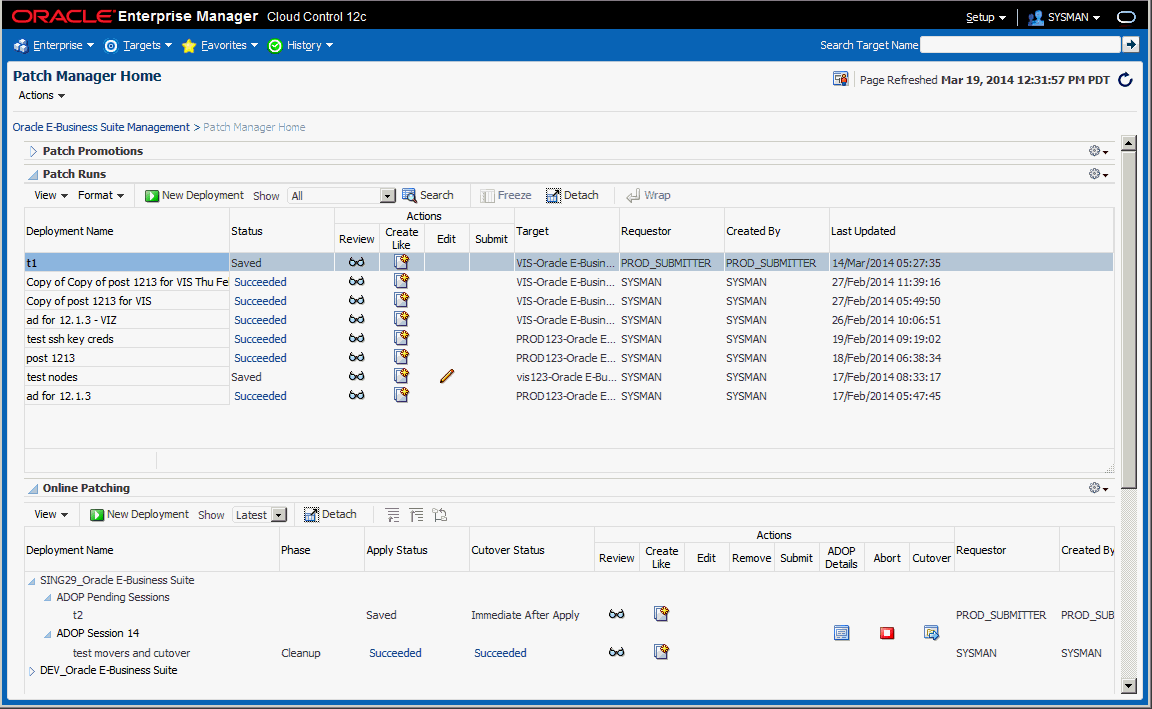Expand the Patch Promotions section

pyautogui.click(x=33, y=151)
